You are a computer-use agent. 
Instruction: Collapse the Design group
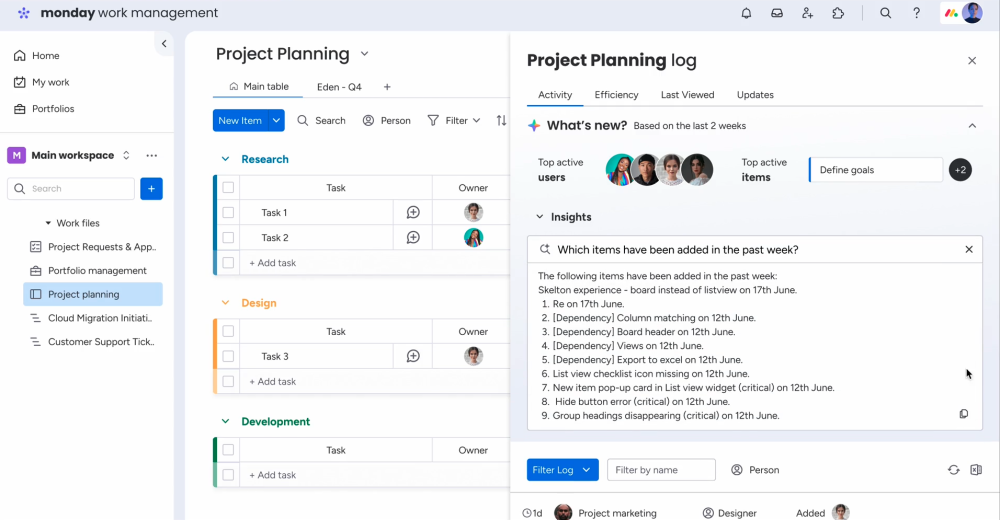click(225, 302)
